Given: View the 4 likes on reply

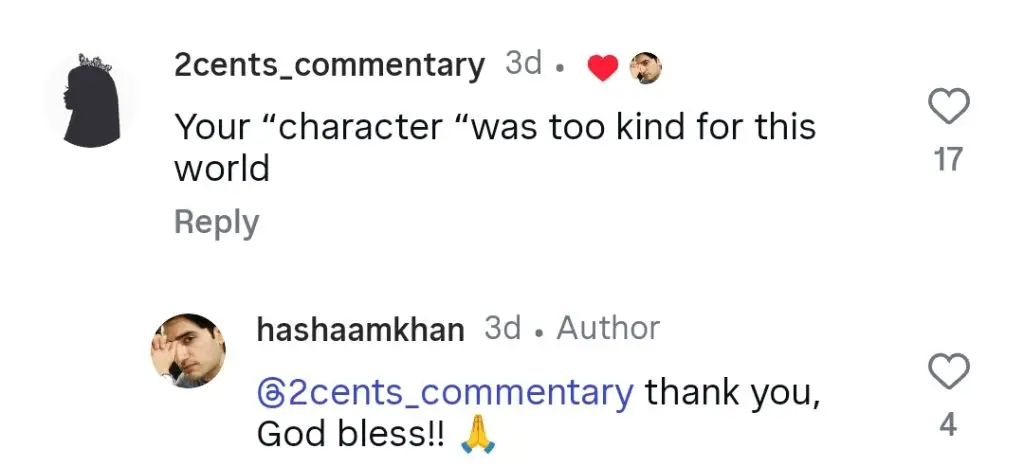Looking at the screenshot, I should 948,426.
